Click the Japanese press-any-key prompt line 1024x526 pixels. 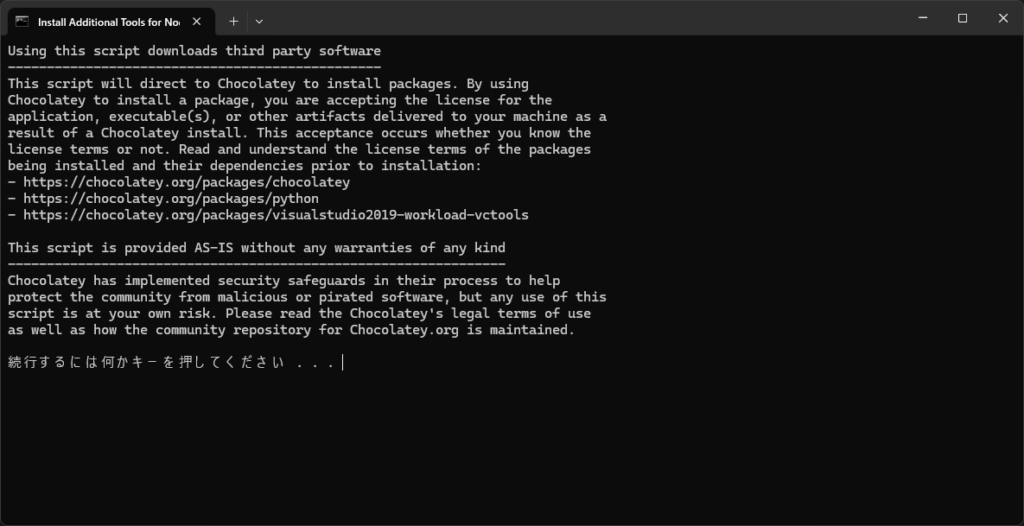pyautogui.click(x=172, y=363)
